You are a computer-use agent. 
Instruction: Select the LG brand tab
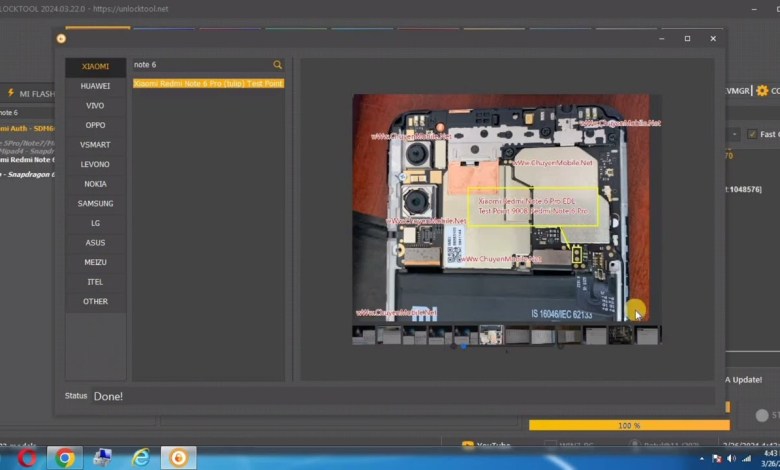[96, 223]
